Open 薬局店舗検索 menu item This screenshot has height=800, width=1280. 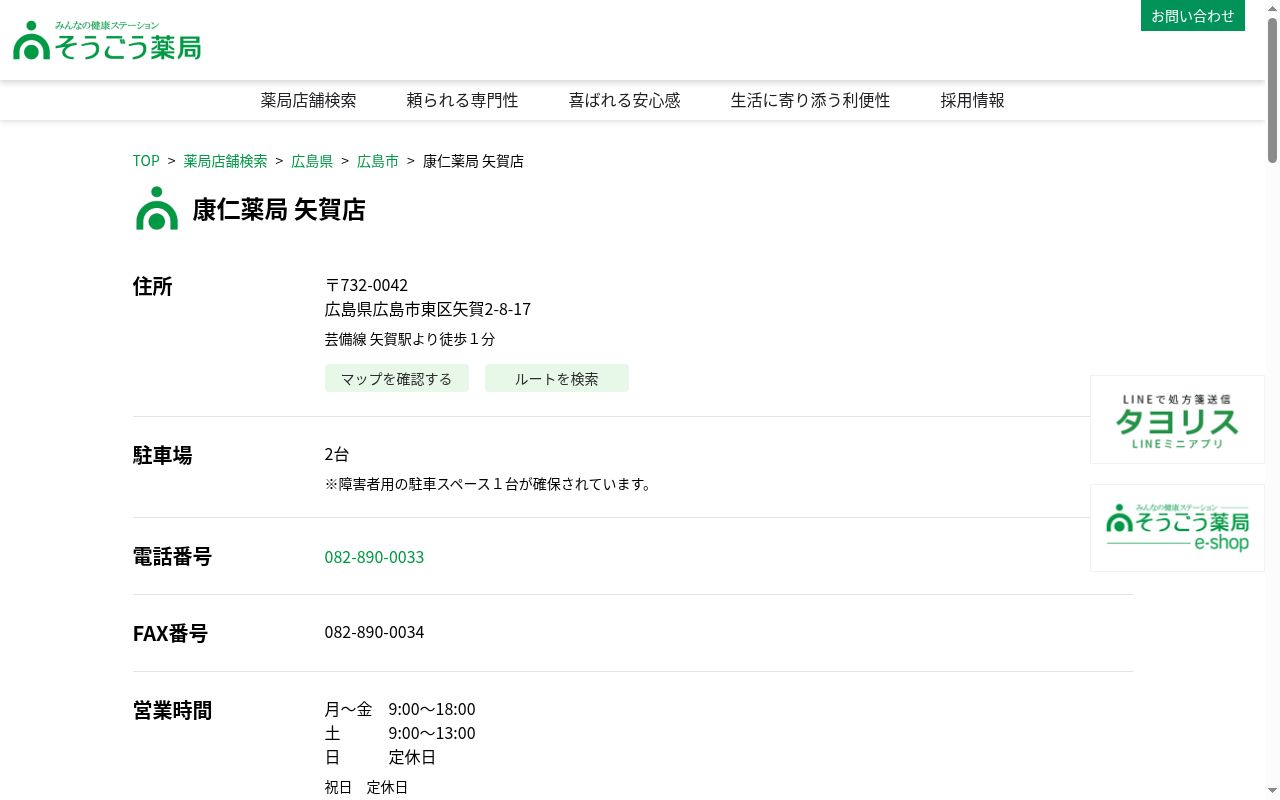(308, 100)
